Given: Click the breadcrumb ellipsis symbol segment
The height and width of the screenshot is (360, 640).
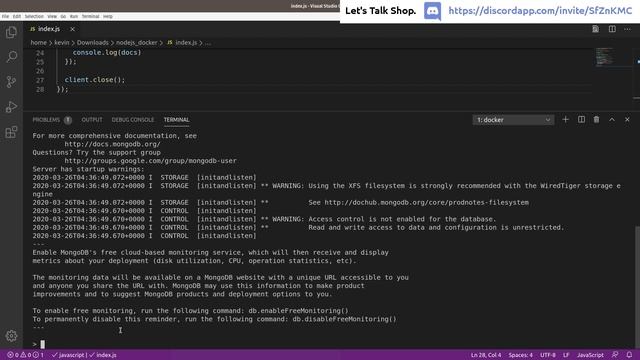Looking at the screenshot, I should (x=208, y=42).
